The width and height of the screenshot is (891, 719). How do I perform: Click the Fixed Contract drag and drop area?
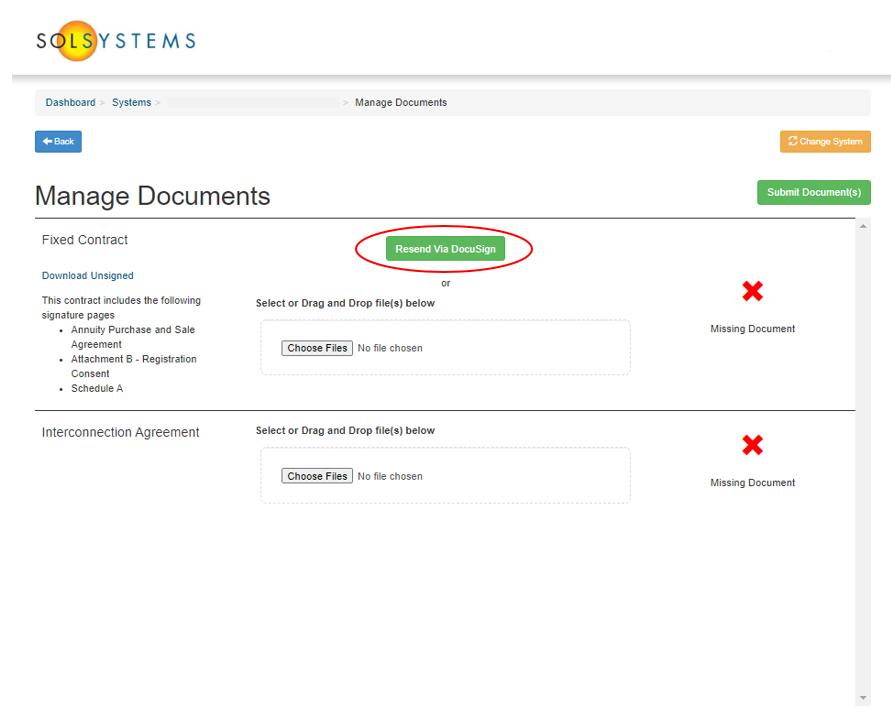point(500,347)
